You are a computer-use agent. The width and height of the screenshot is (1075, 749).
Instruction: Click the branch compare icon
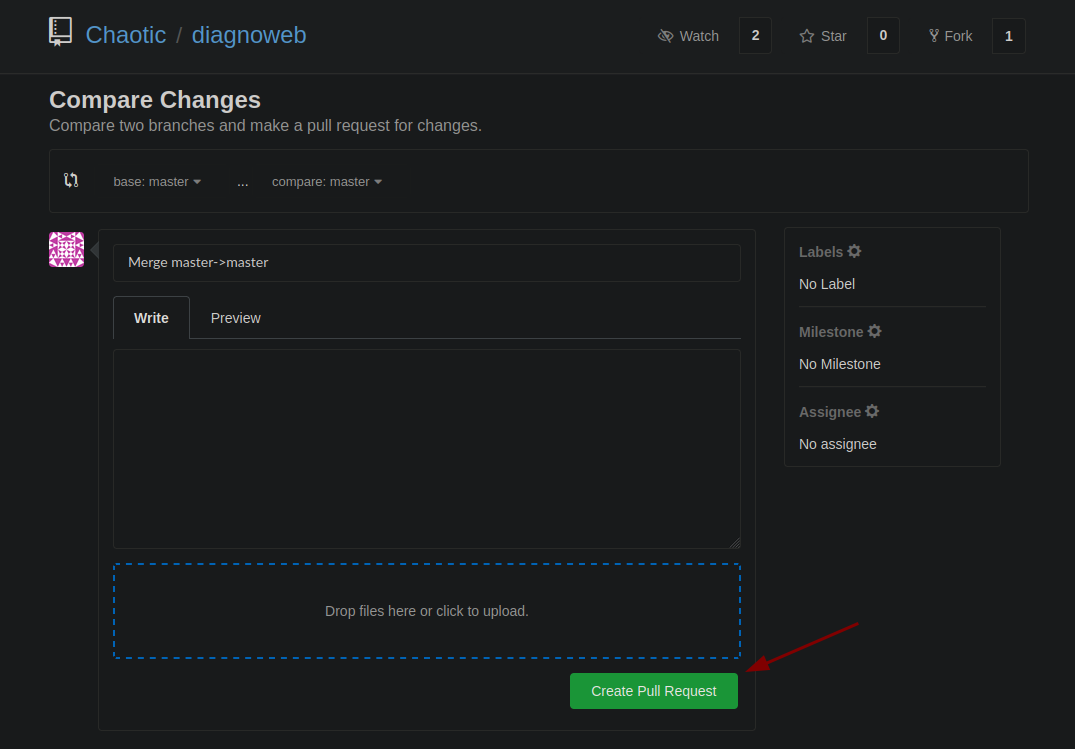tap(71, 180)
